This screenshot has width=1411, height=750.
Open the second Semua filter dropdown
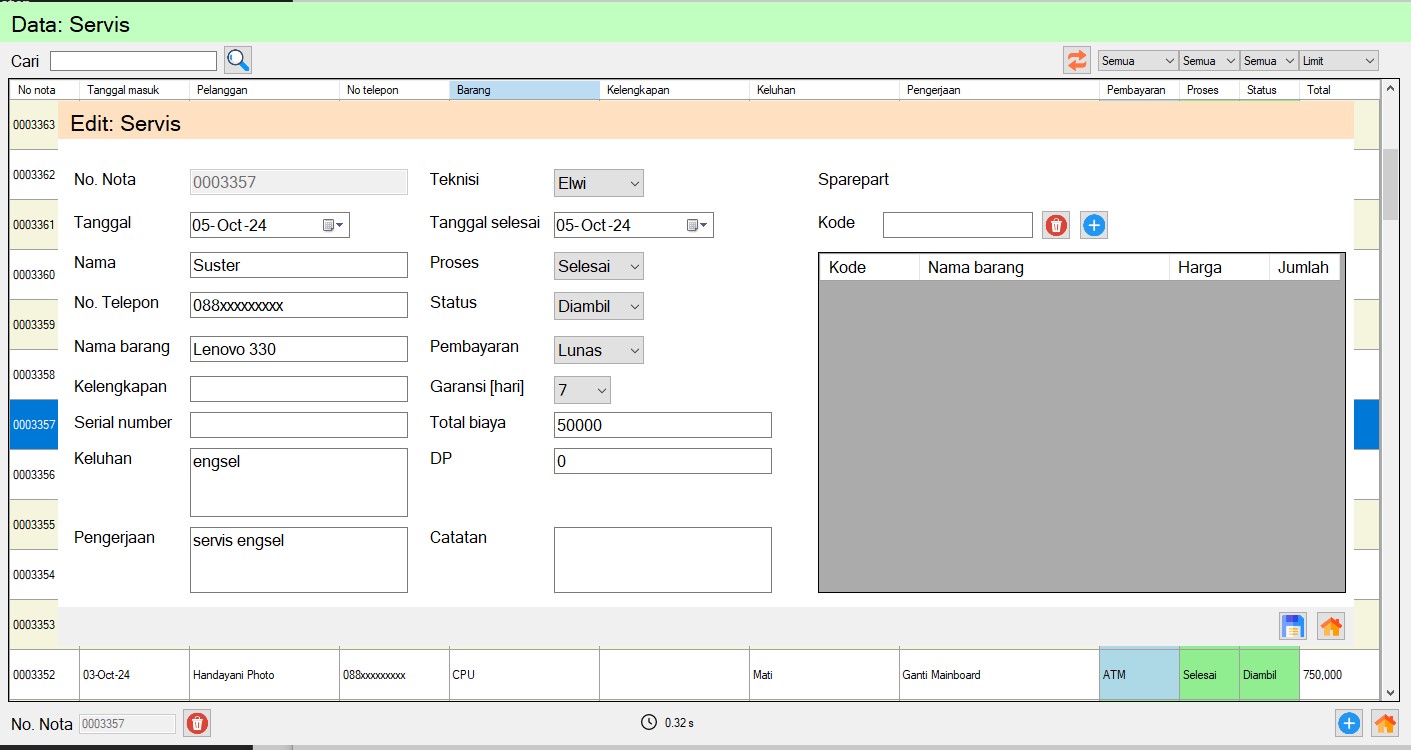tap(1209, 61)
